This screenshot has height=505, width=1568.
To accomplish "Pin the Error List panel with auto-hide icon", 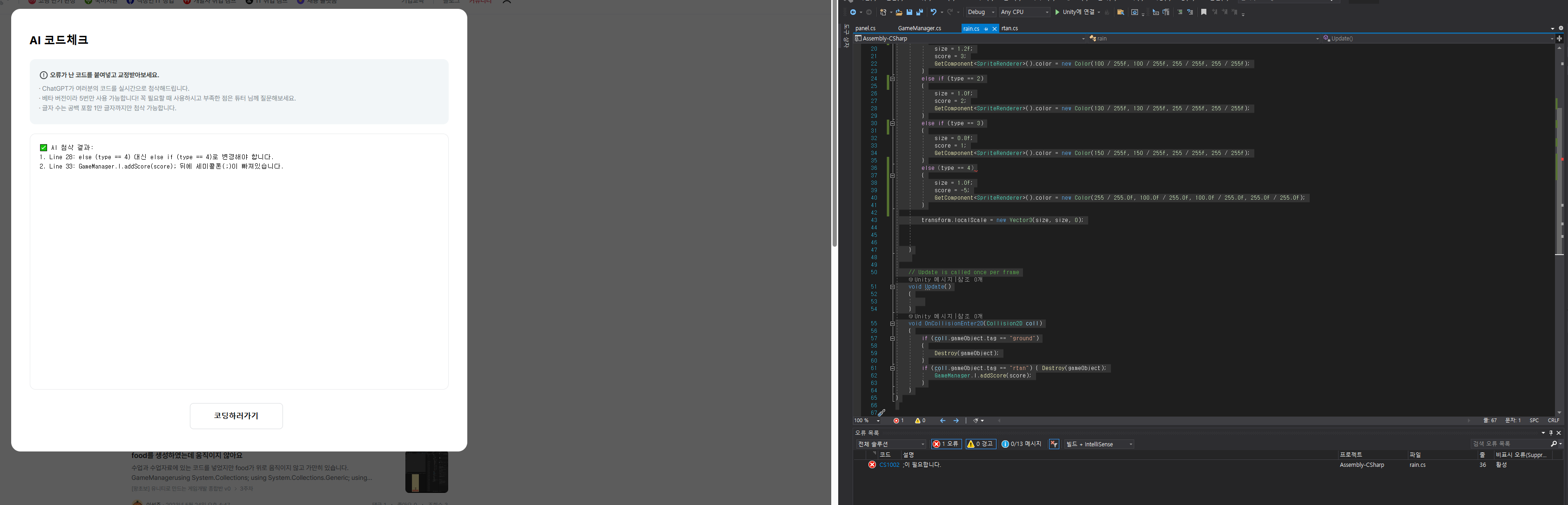I will pyautogui.click(x=1551, y=432).
